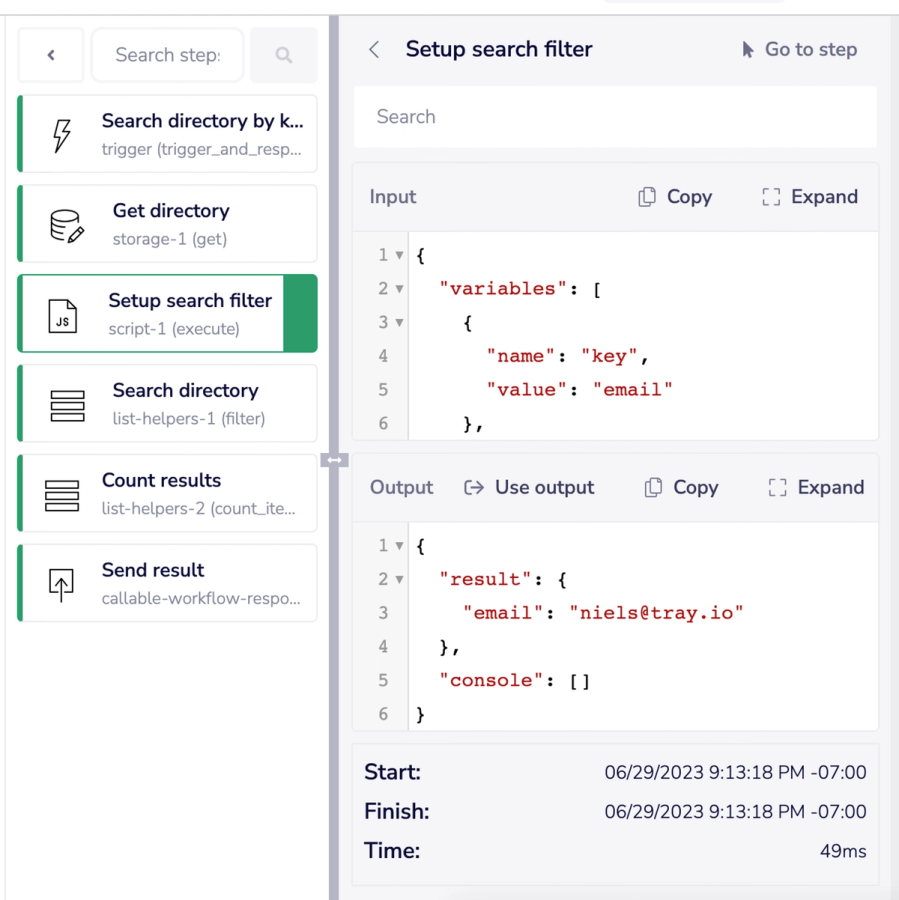
Task: Click the Go to step link
Action: [x=799, y=49]
